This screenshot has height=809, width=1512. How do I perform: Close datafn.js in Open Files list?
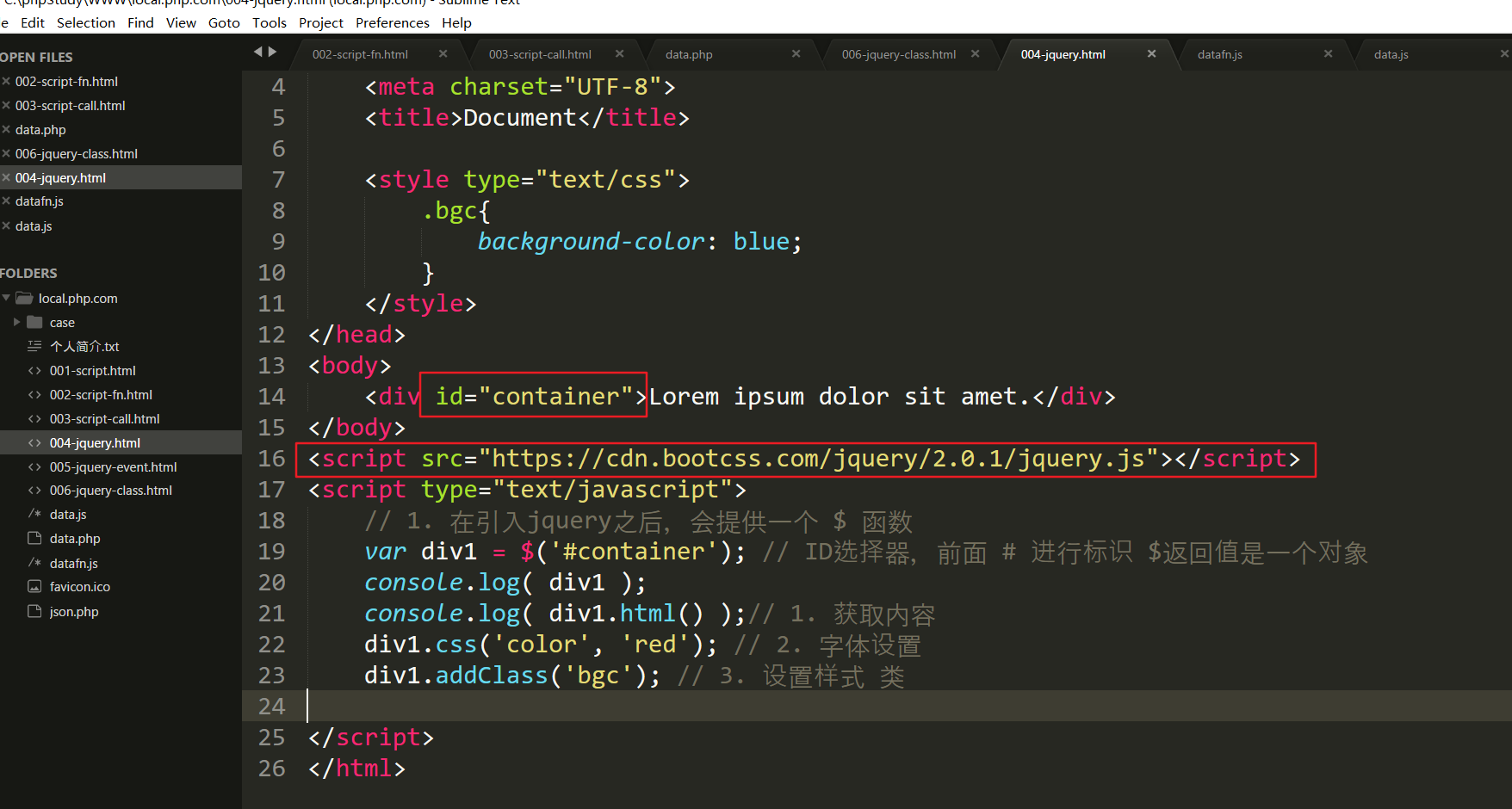point(6,201)
